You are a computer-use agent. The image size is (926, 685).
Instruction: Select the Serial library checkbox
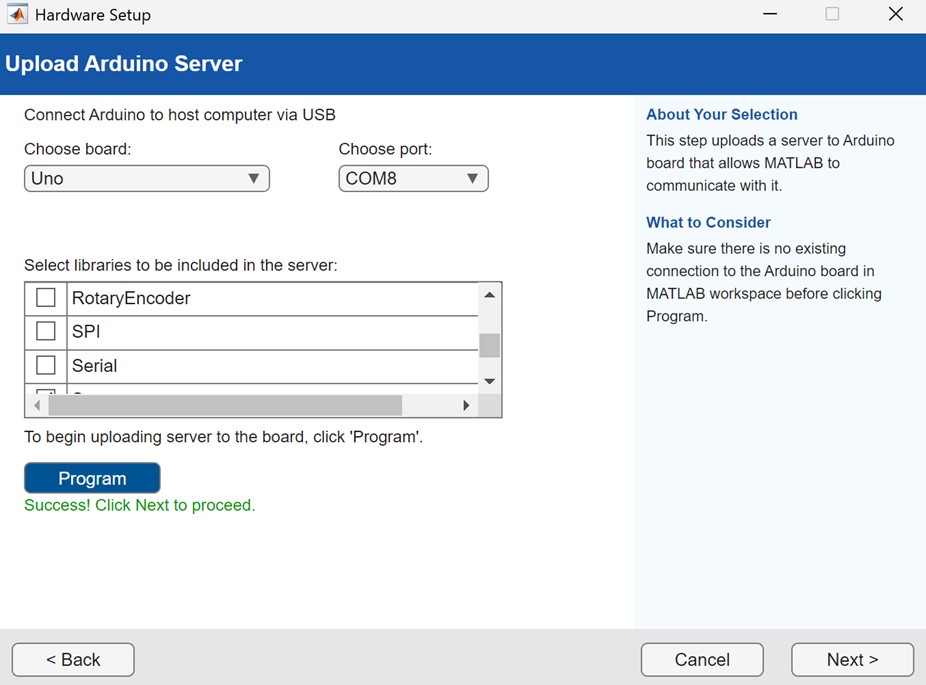(x=43, y=365)
